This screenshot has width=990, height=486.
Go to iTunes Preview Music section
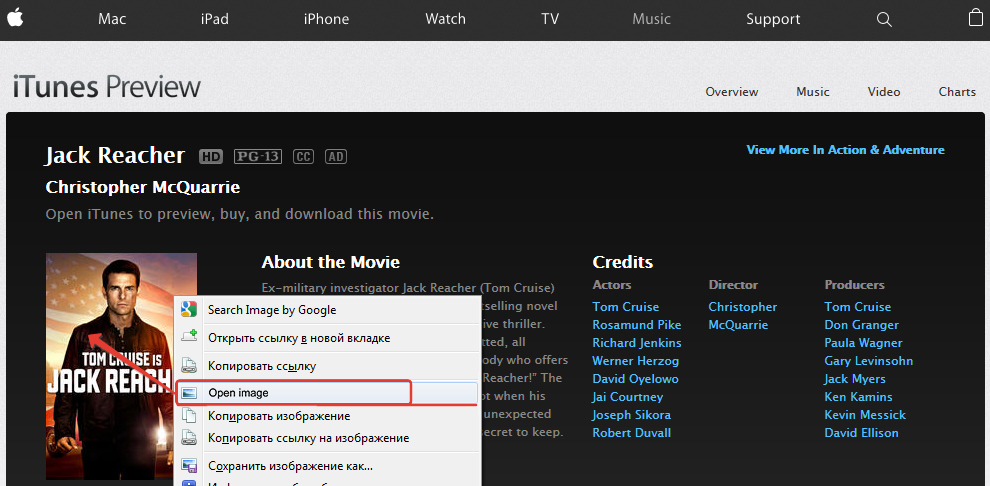pos(813,92)
